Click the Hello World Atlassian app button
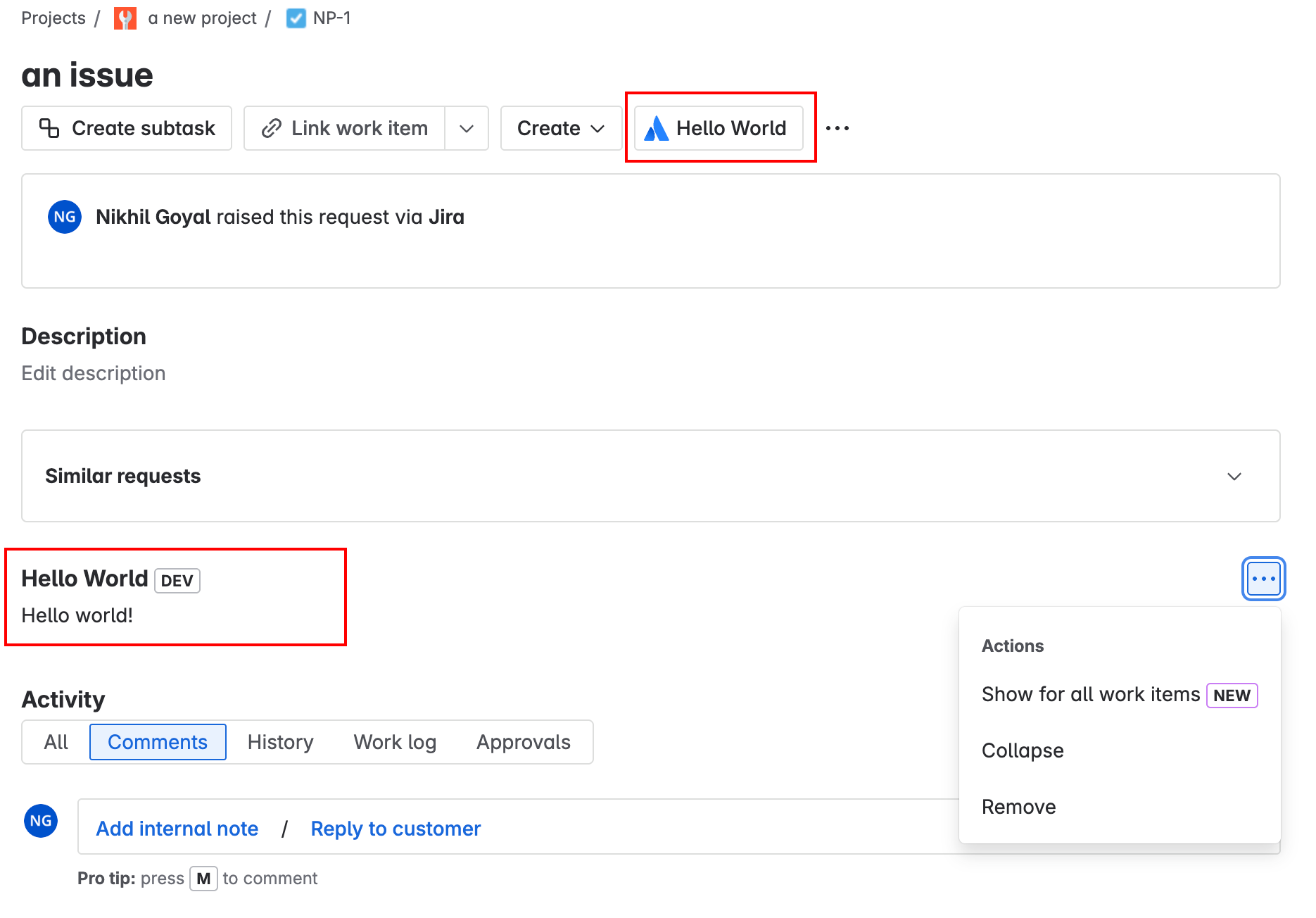This screenshot has height=918, width=1316. 718,128
